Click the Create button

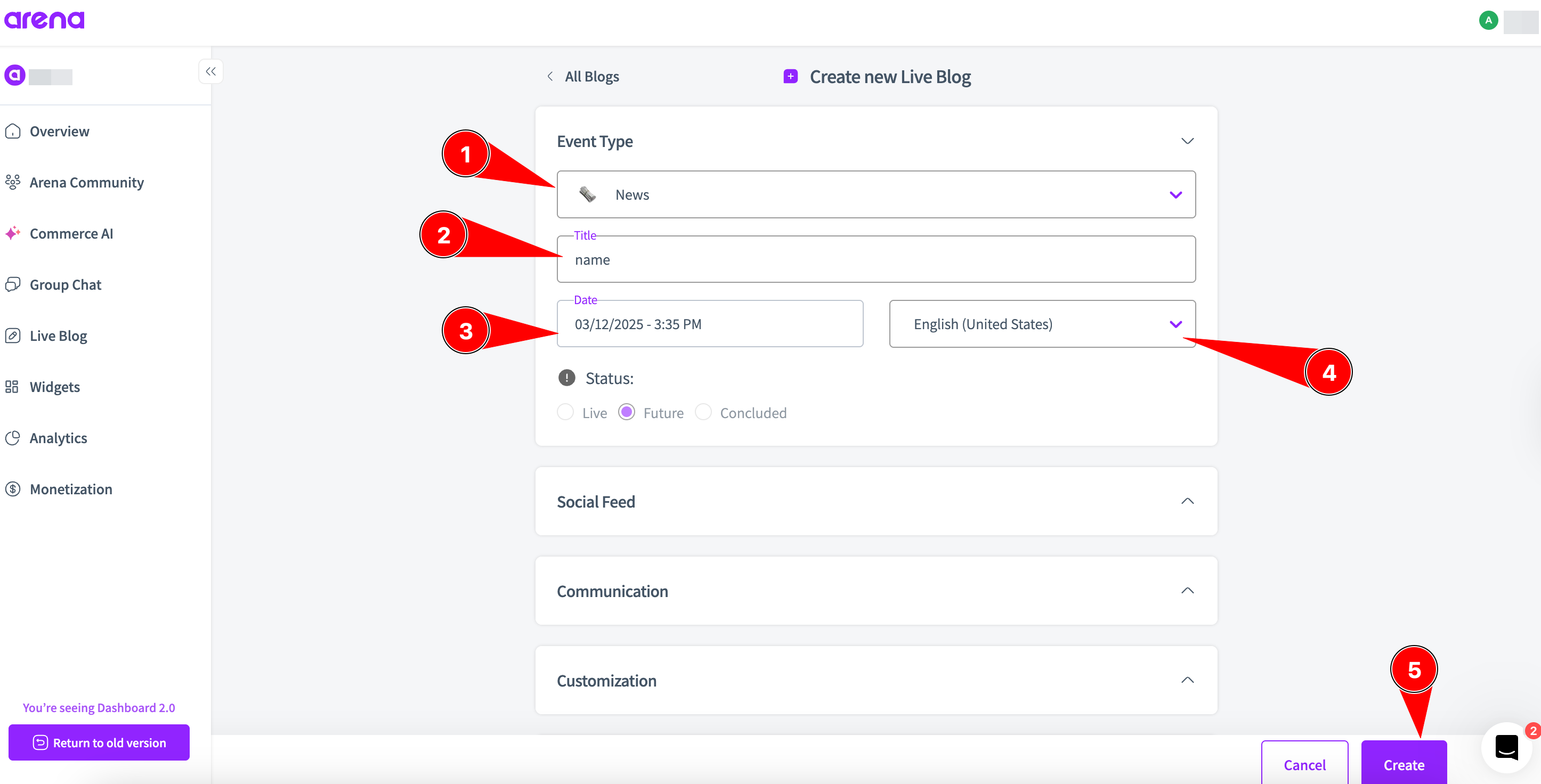[1404, 764]
